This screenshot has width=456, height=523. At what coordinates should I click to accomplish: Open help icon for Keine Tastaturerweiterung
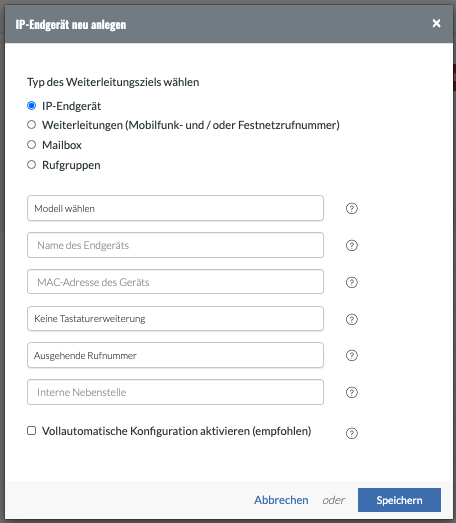click(352, 319)
